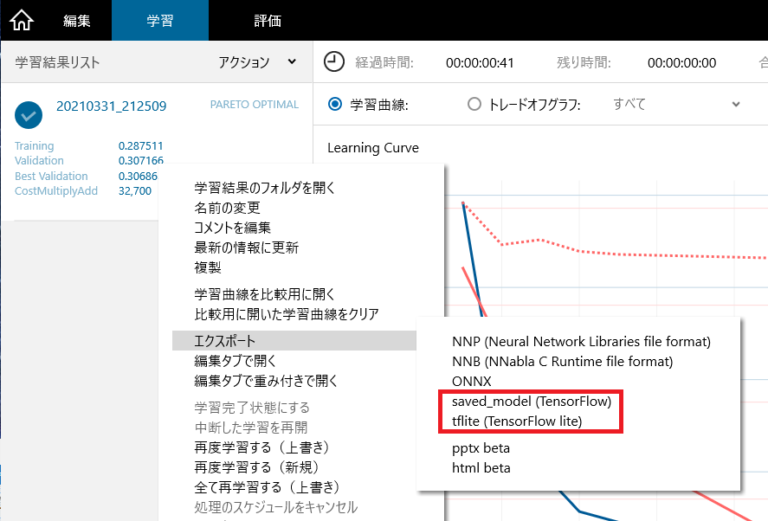The width and height of the screenshot is (768, 521).
Task: Choose 比較用に開いた学習曲線をクリア
Action: (287, 314)
